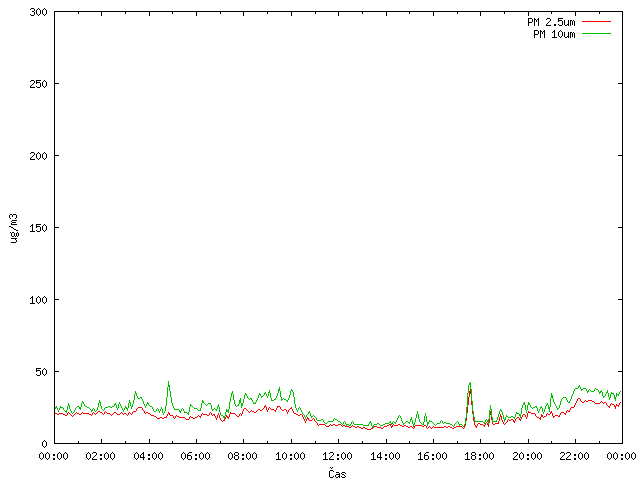Screen dimensions: 640x480
Task: Click the red PM 2.5um legend line
Action: 596,21
